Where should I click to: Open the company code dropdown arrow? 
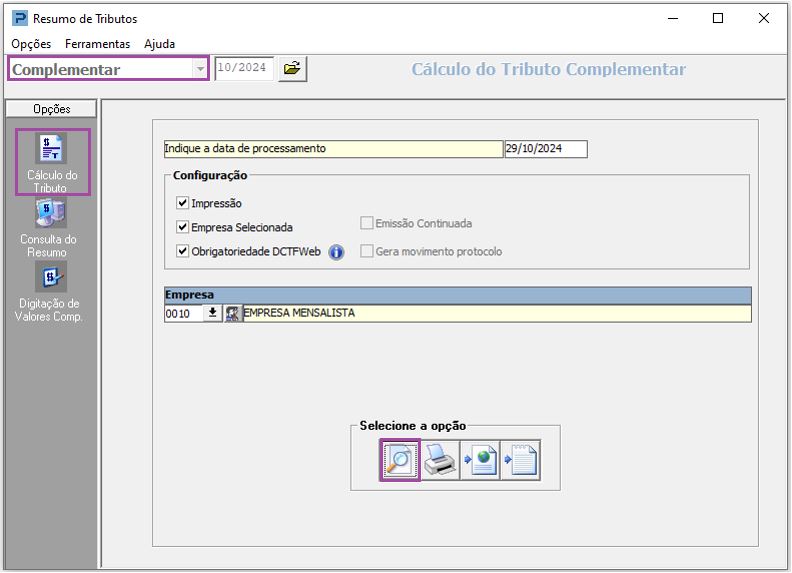pos(213,313)
